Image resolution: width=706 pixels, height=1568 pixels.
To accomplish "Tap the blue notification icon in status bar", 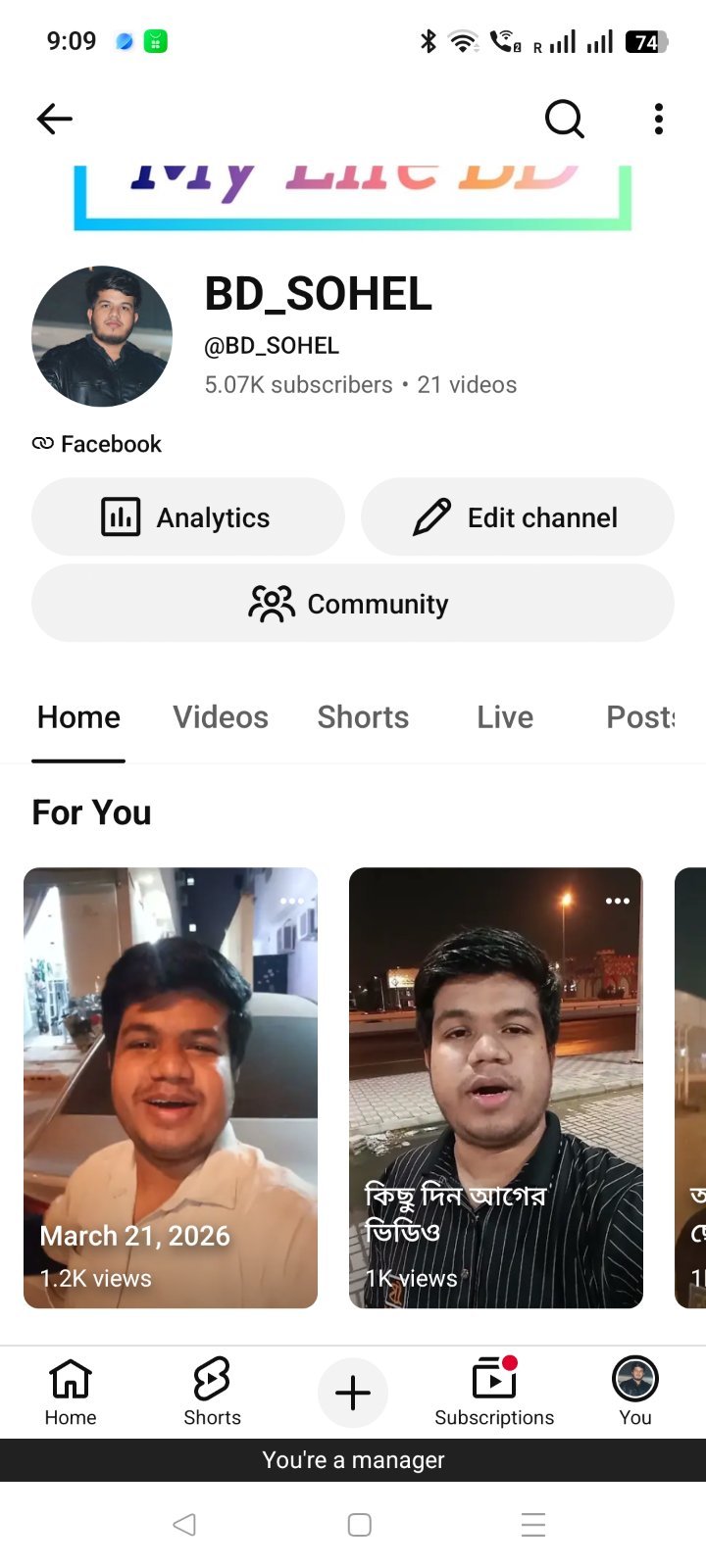I will (125, 41).
